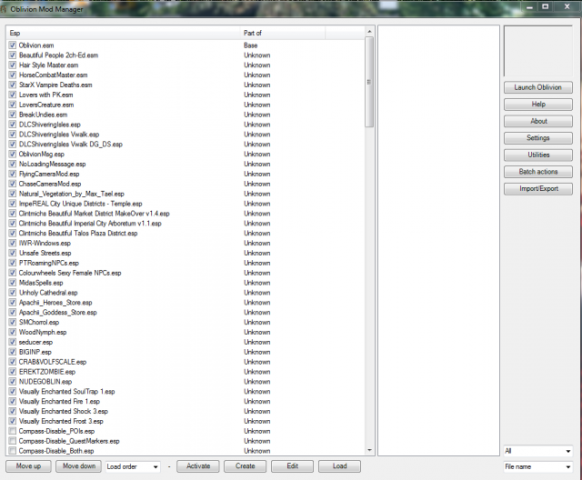Click the Activate button
Screen dimensions: 582x480
tap(198, 466)
